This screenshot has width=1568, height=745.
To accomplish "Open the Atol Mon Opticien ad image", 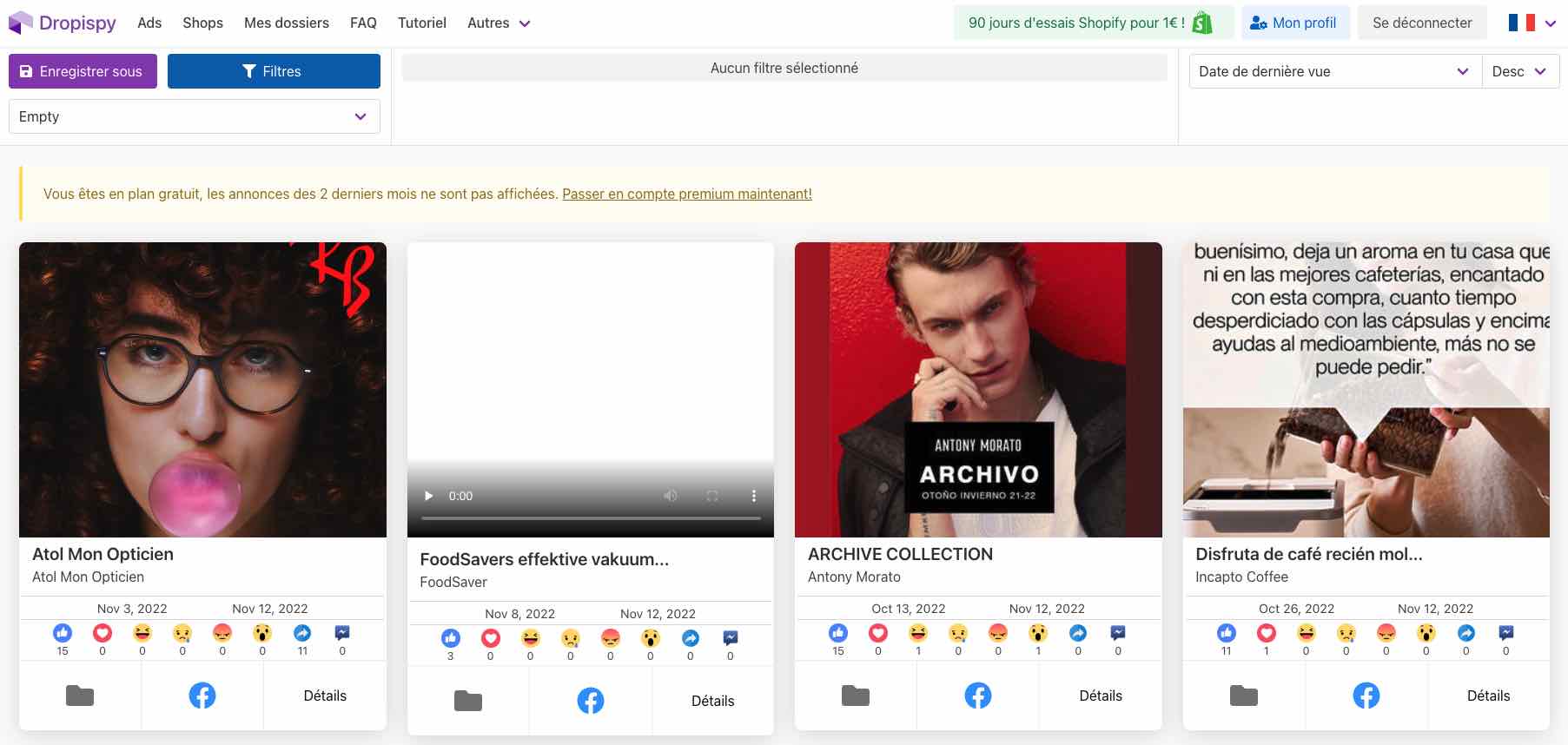I will (x=202, y=390).
